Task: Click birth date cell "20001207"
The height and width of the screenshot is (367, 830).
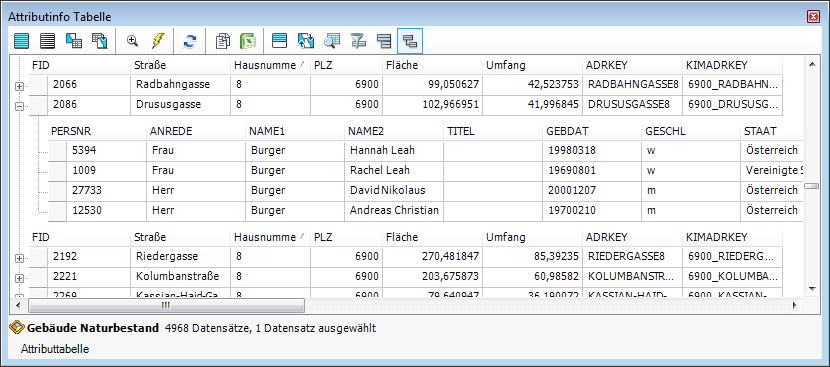Action: pyautogui.click(x=593, y=191)
